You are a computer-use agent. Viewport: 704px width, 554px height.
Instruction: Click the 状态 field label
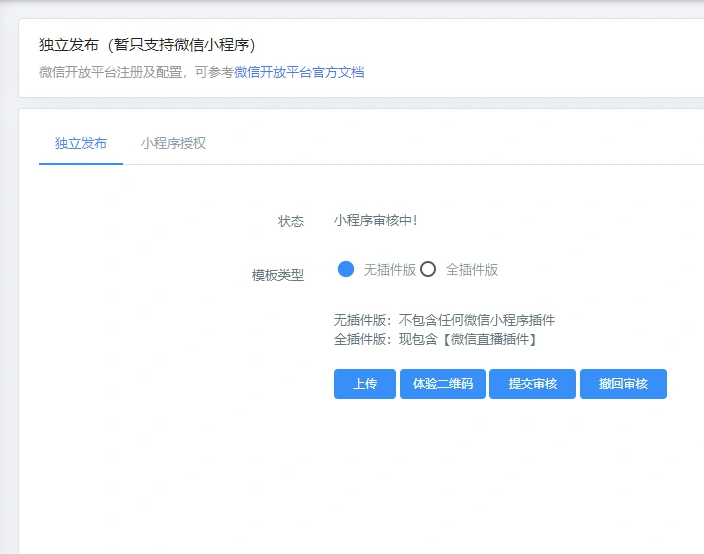pyautogui.click(x=291, y=221)
